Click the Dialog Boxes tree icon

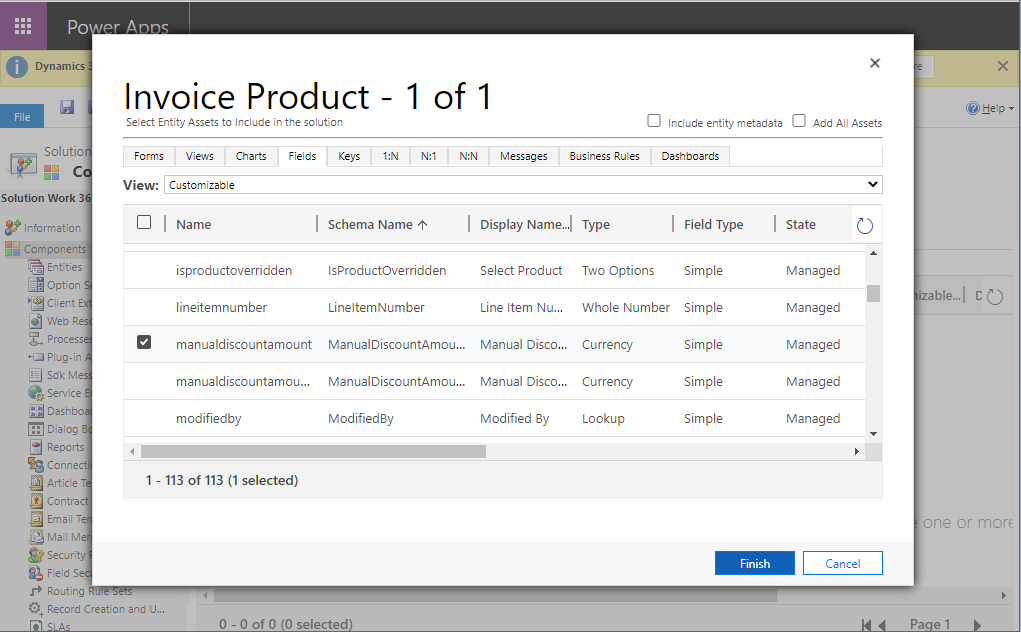pos(36,429)
